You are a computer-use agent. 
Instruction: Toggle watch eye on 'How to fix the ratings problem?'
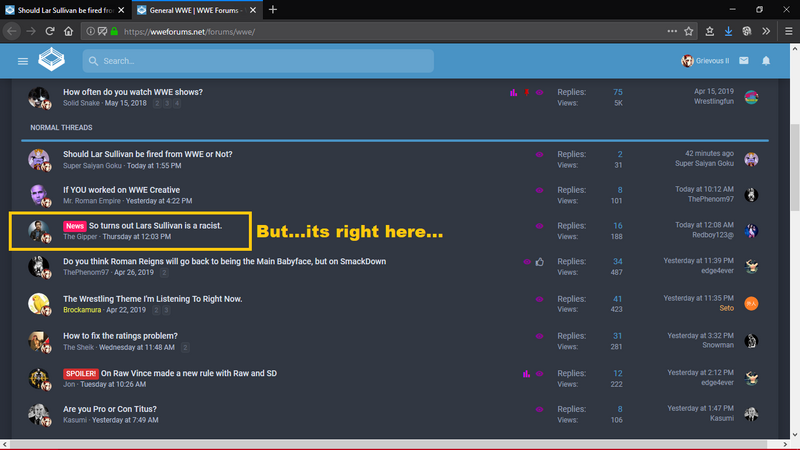539,336
